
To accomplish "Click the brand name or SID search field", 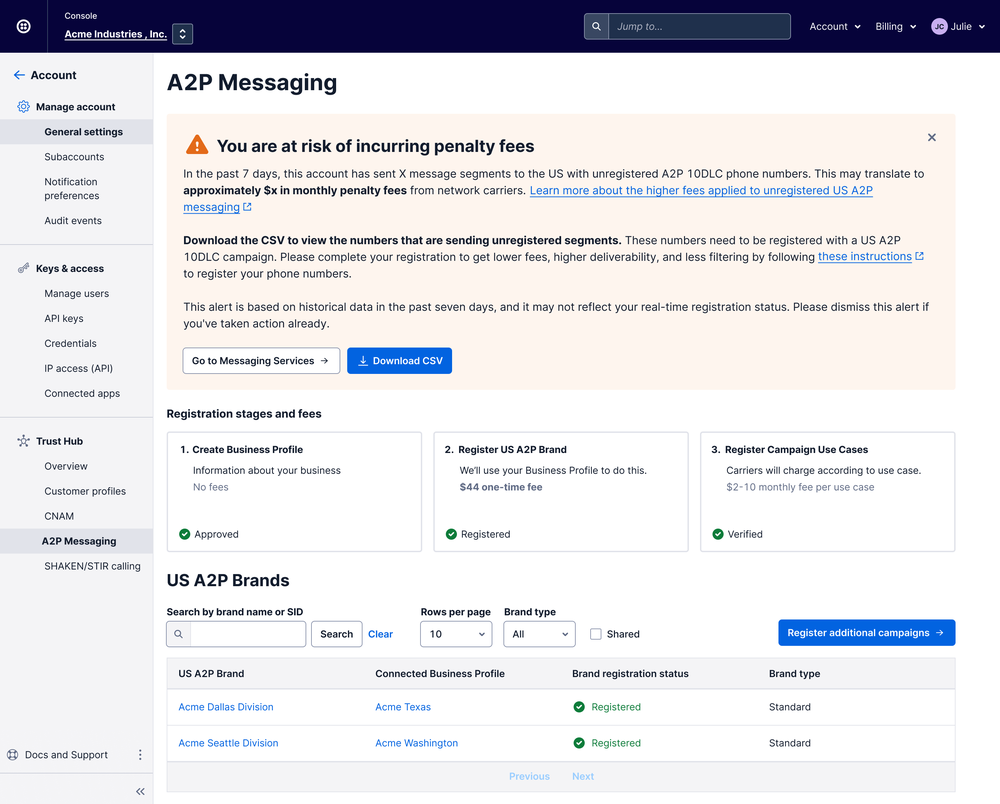I will click(x=247, y=634).
